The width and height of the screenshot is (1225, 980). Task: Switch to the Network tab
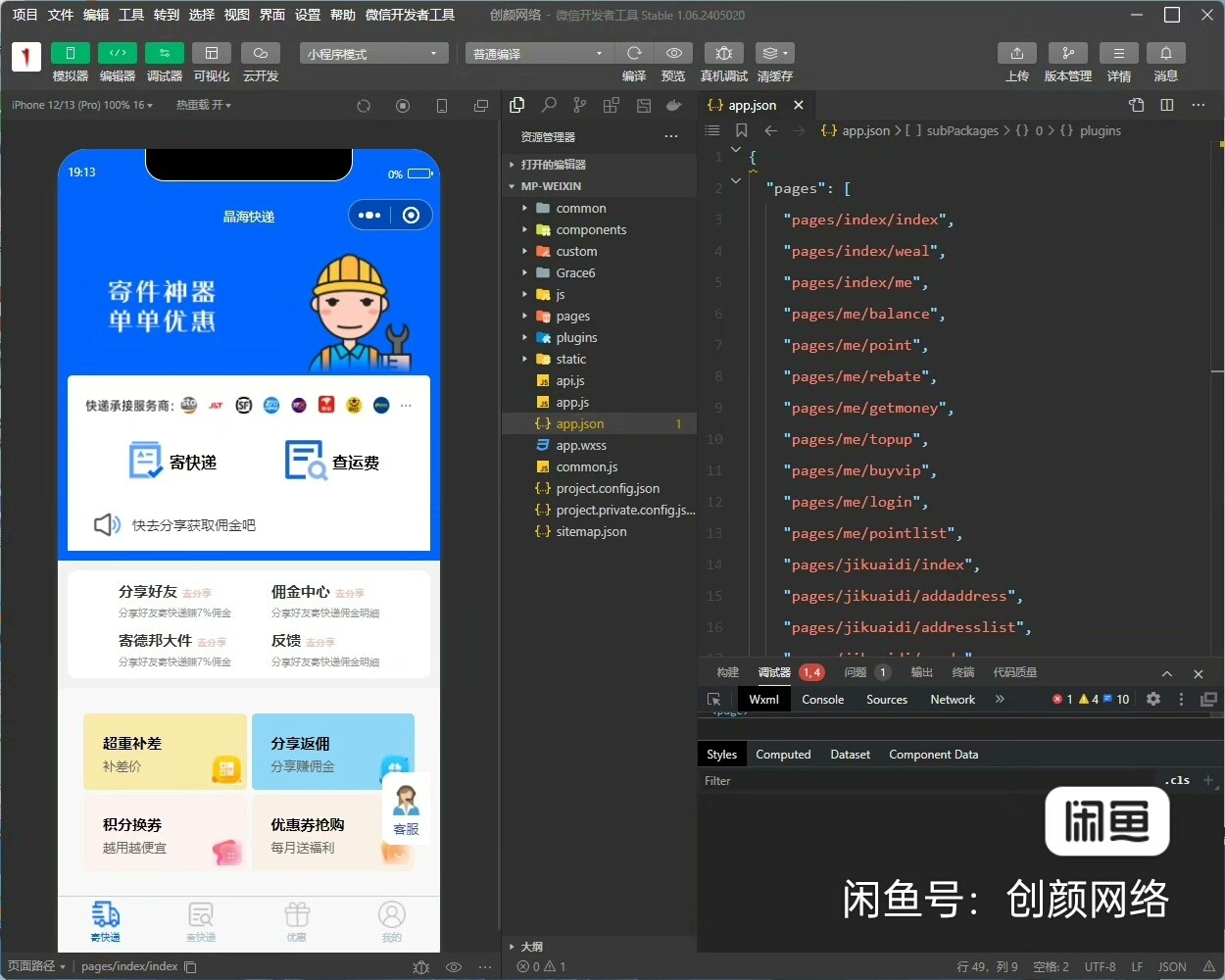point(953,700)
